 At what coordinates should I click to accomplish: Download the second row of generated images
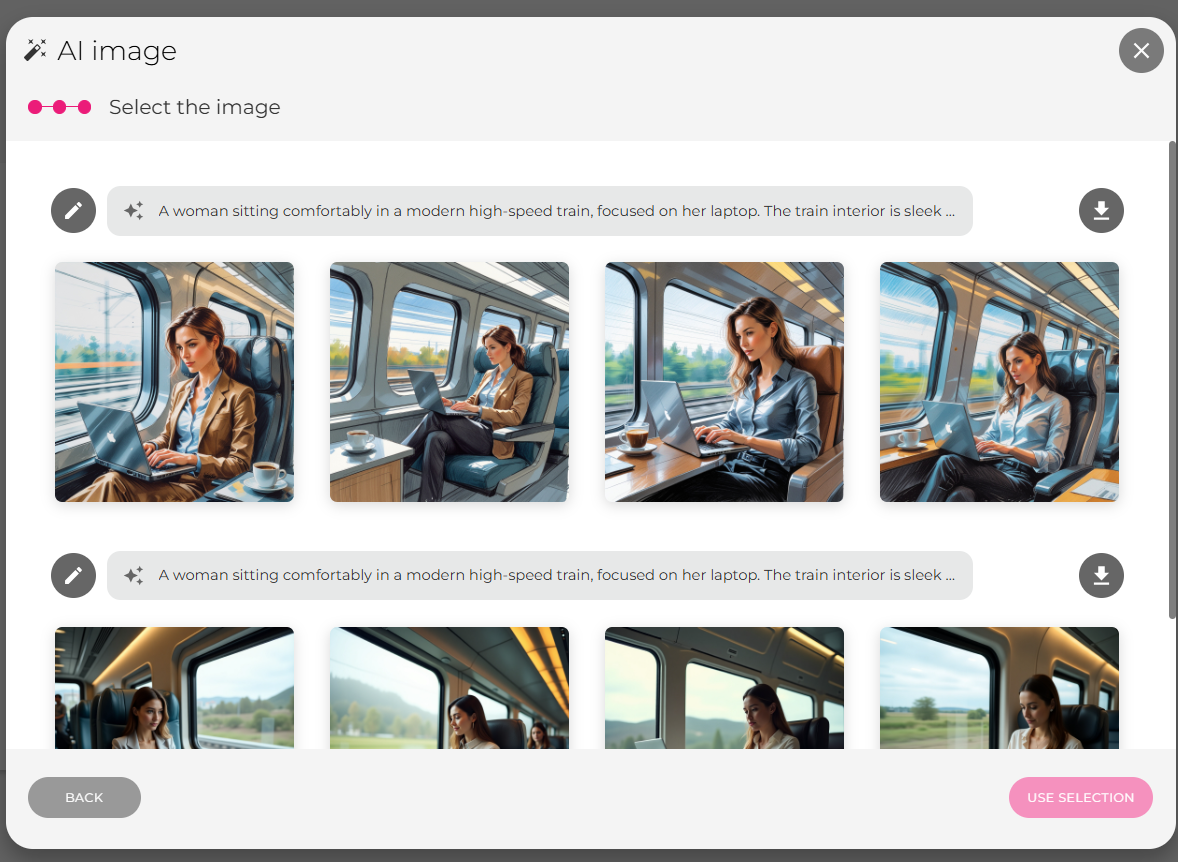click(x=1101, y=576)
